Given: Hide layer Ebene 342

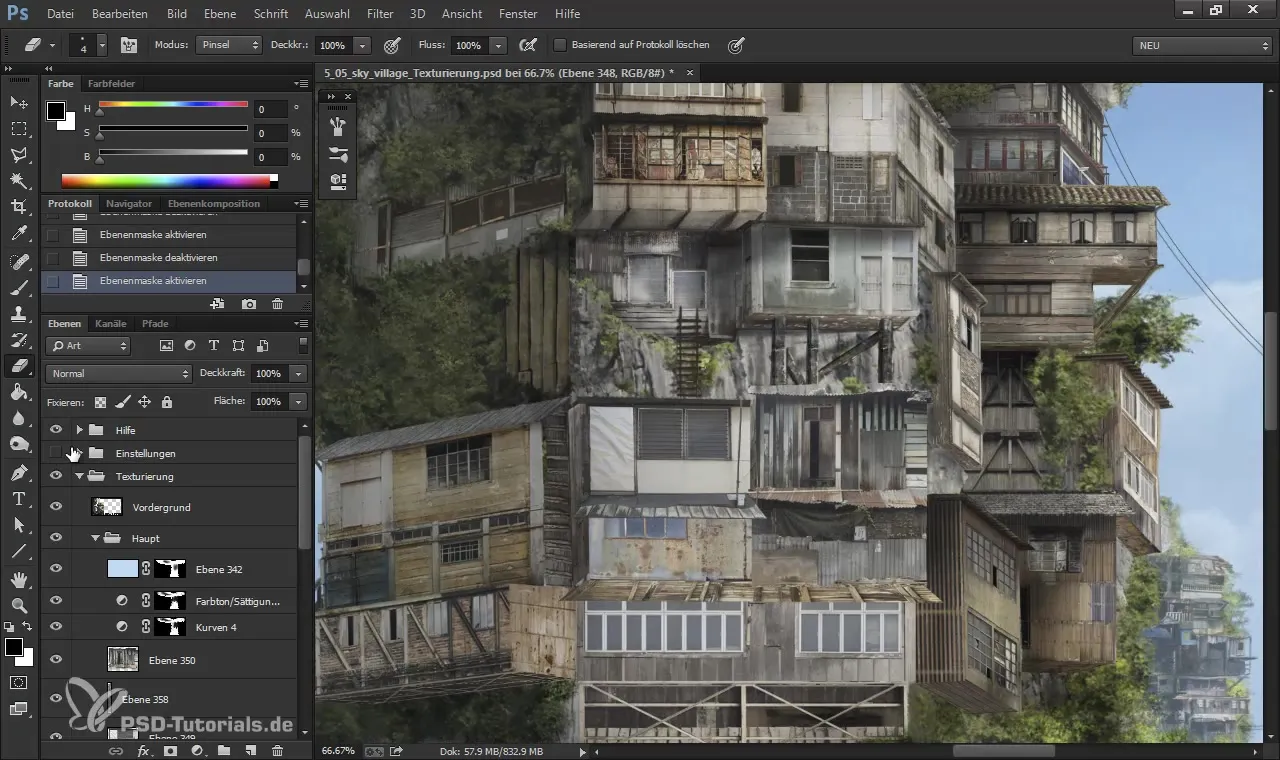Looking at the screenshot, I should pos(56,569).
